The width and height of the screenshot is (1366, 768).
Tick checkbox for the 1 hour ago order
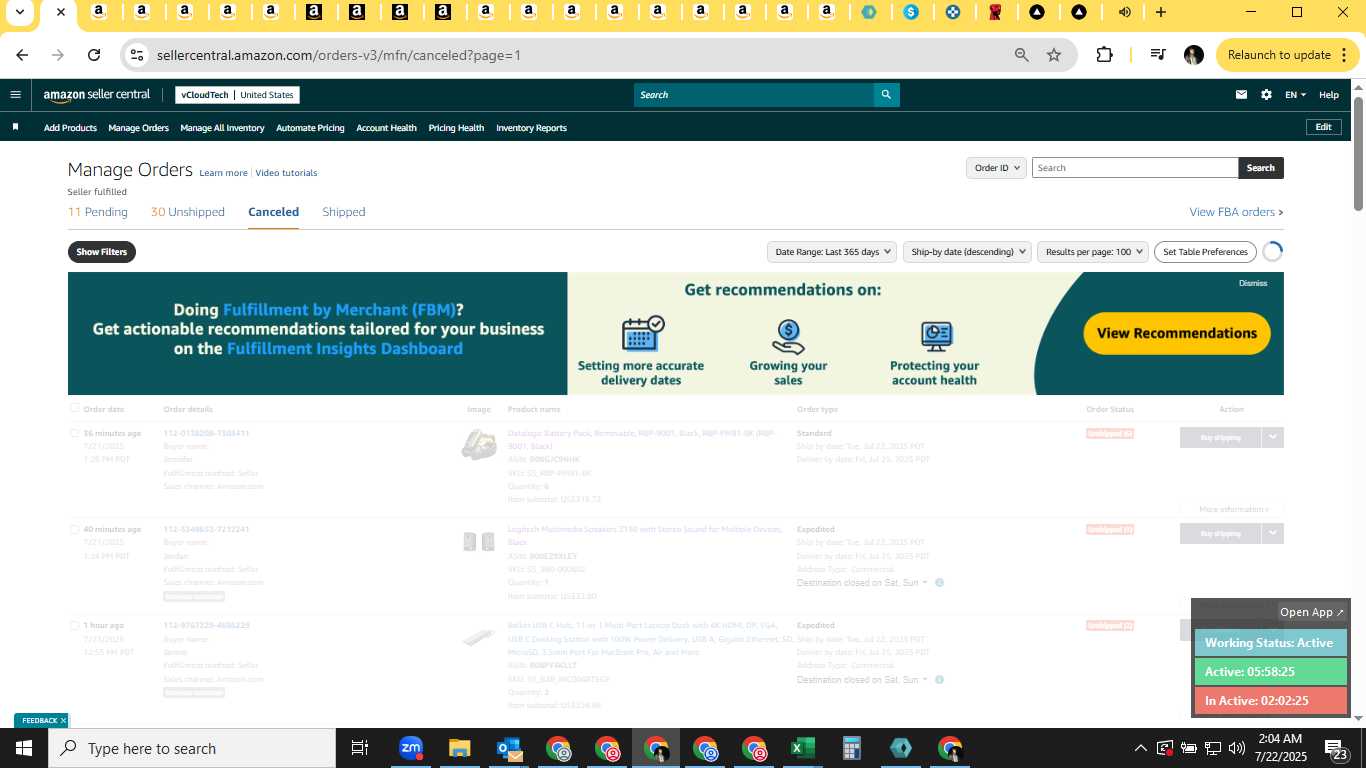point(74,625)
